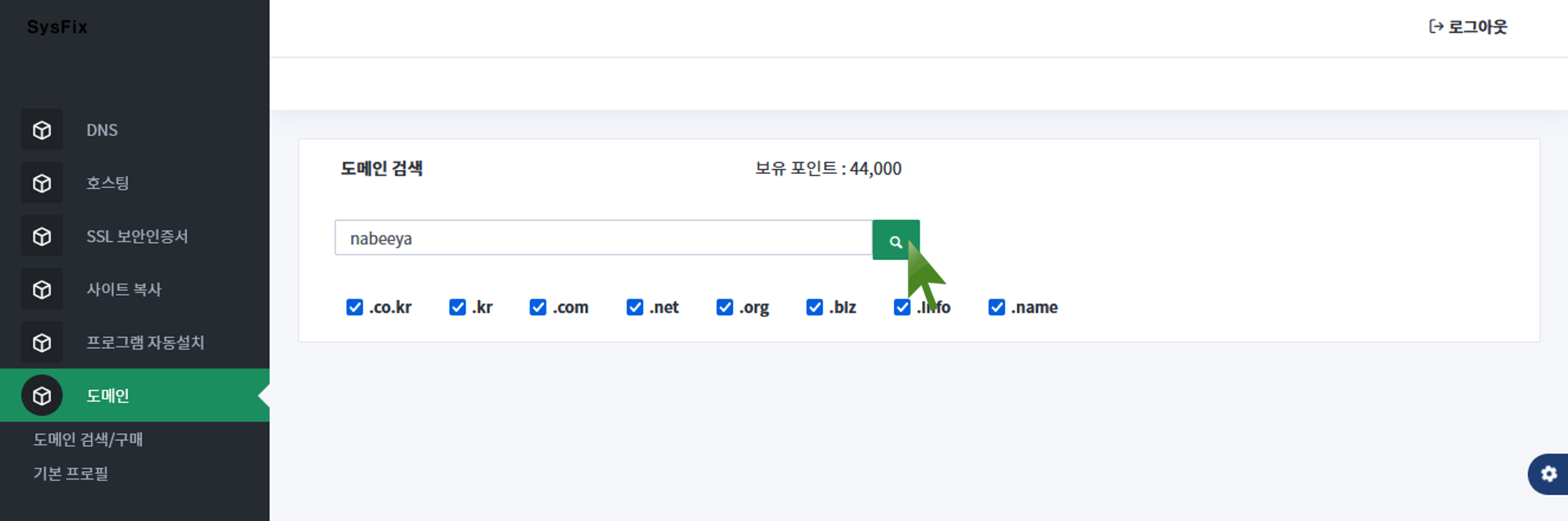Expand the DNS sidebar menu
This screenshot has width=1568, height=521.
(102, 130)
